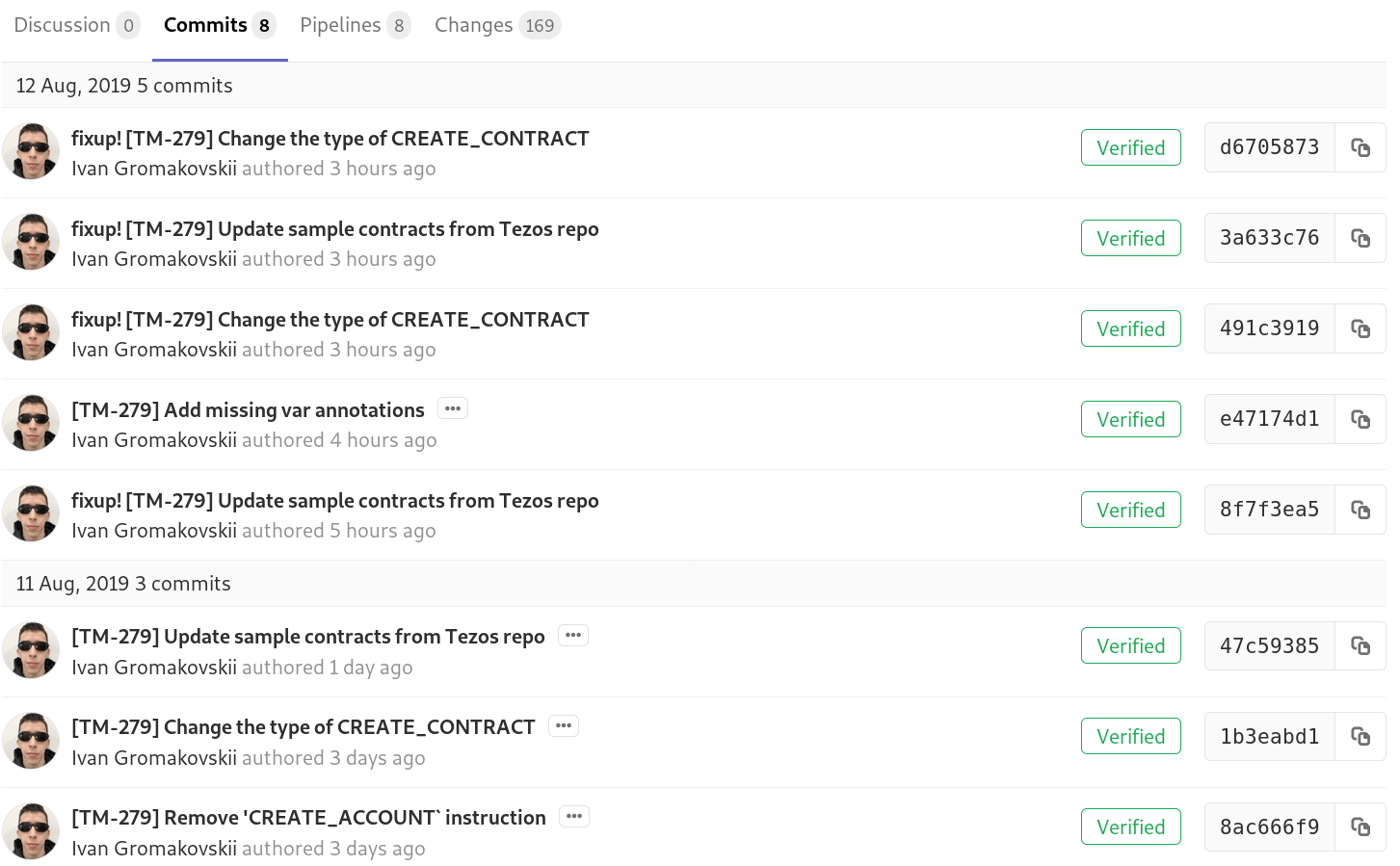Copy commit SHA 47c59385

pos(1360,645)
